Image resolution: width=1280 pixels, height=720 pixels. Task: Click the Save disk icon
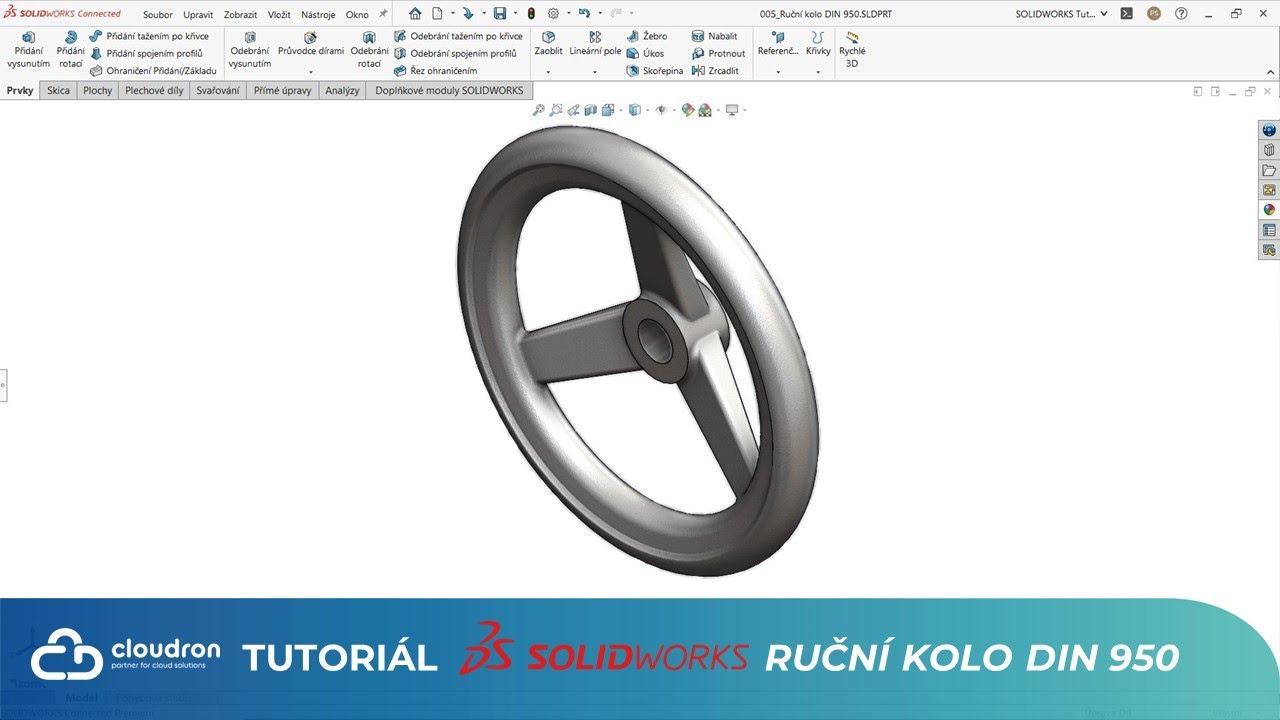pyautogui.click(x=500, y=14)
